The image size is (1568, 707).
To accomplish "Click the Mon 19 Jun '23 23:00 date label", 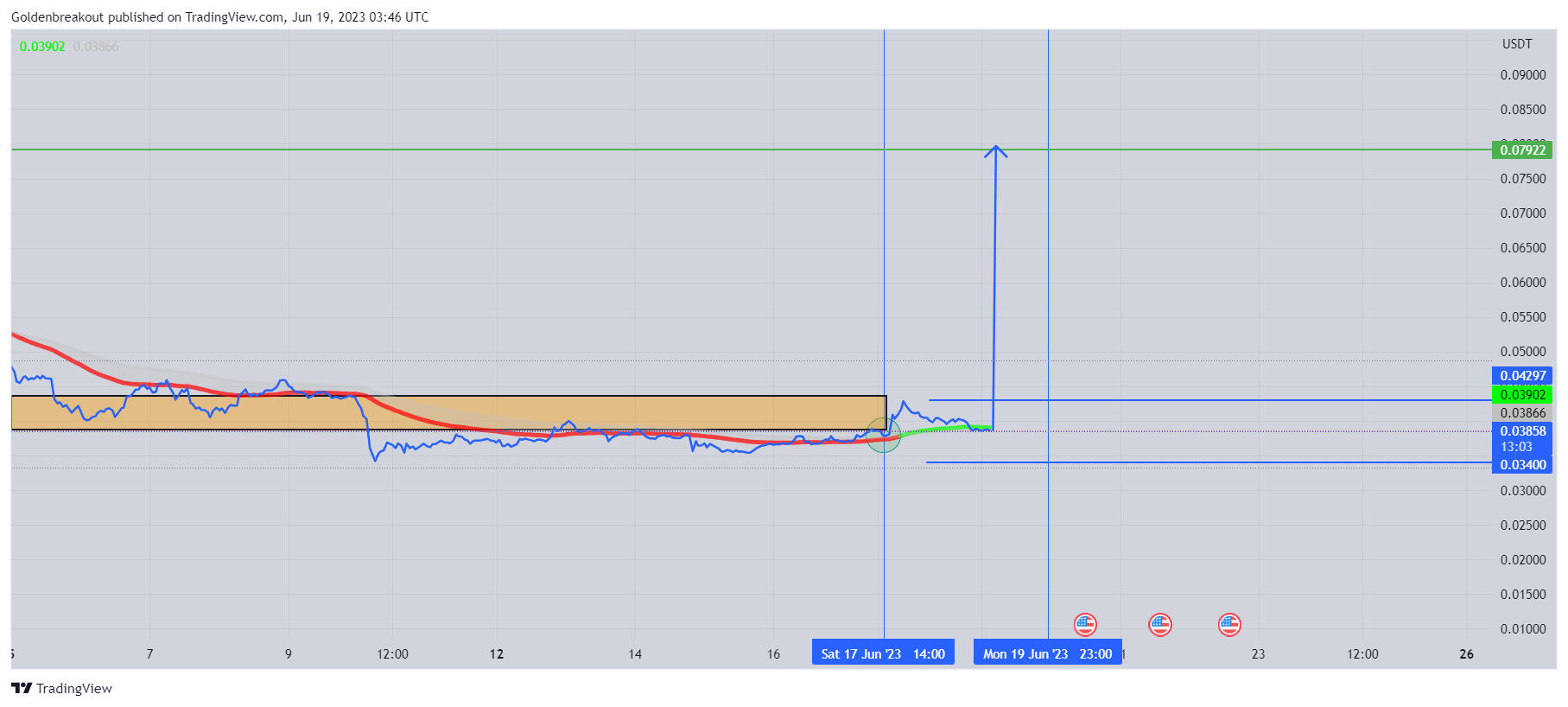I will coord(1047,653).
